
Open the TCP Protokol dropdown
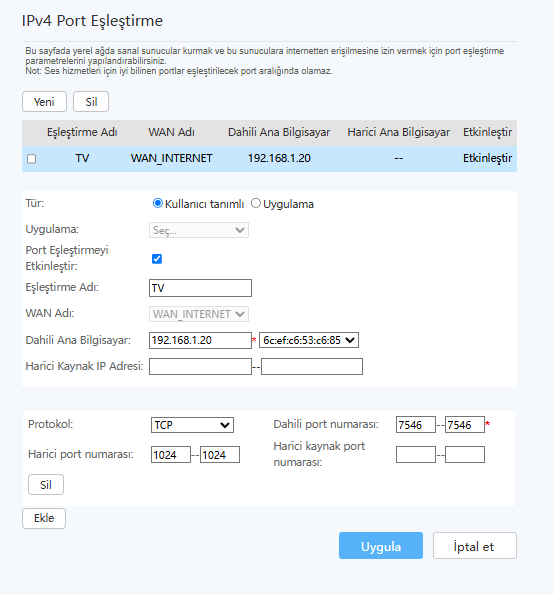tap(192, 425)
